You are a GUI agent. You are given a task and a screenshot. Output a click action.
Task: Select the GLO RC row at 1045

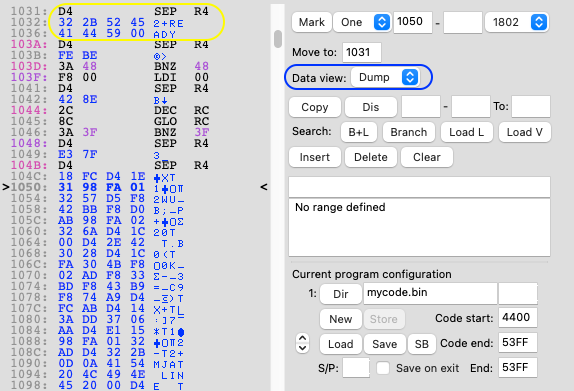tap(110, 122)
